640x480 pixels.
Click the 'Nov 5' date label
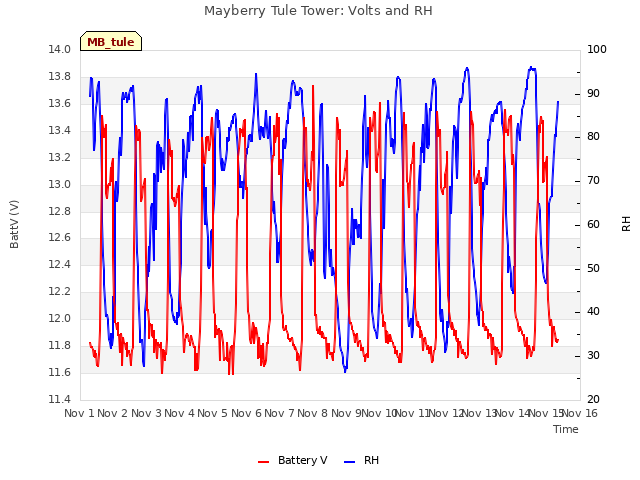(x=213, y=413)
